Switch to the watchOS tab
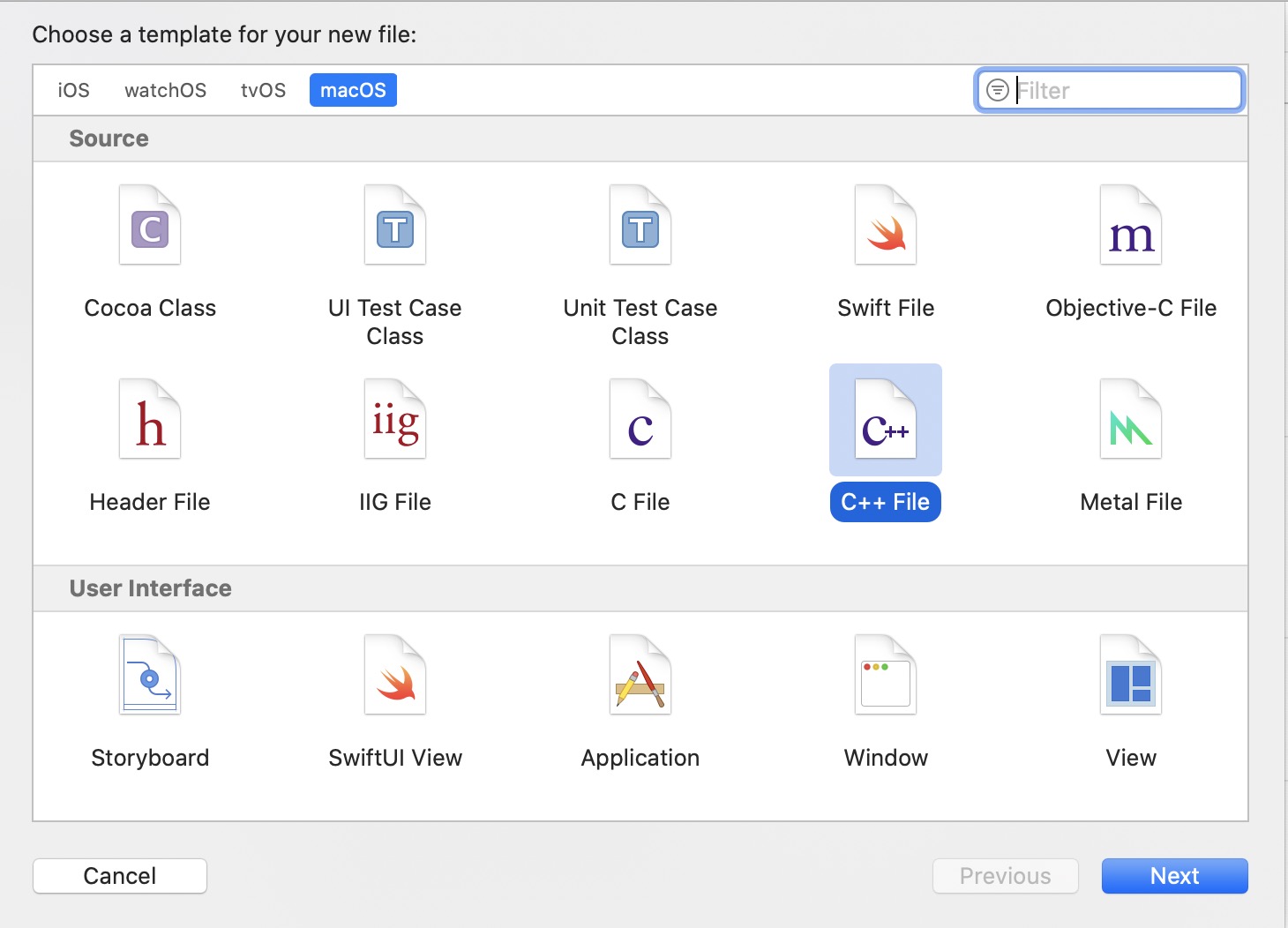 click(166, 90)
